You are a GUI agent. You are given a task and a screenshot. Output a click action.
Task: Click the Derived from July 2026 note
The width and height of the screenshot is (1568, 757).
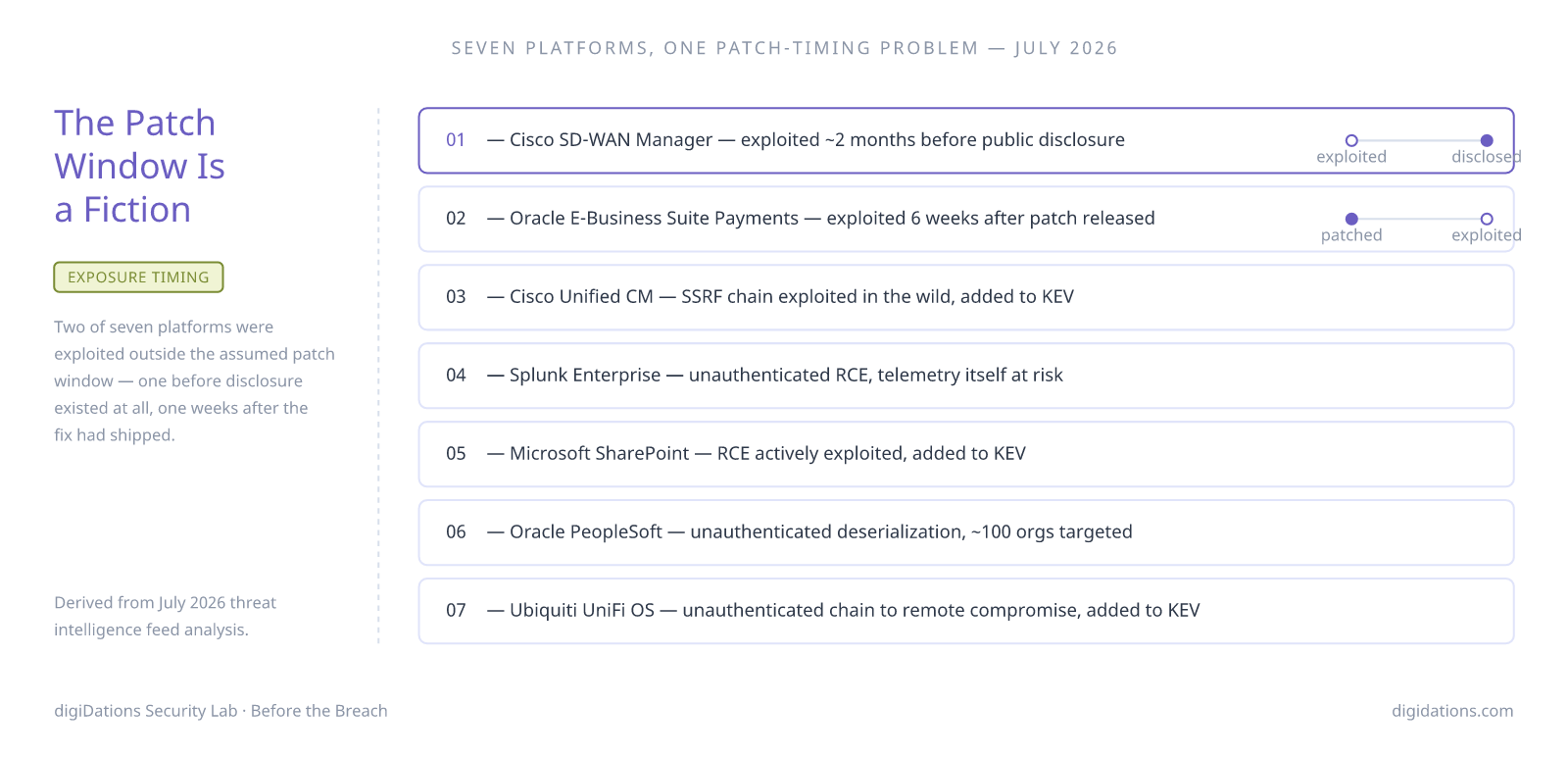click(165, 616)
